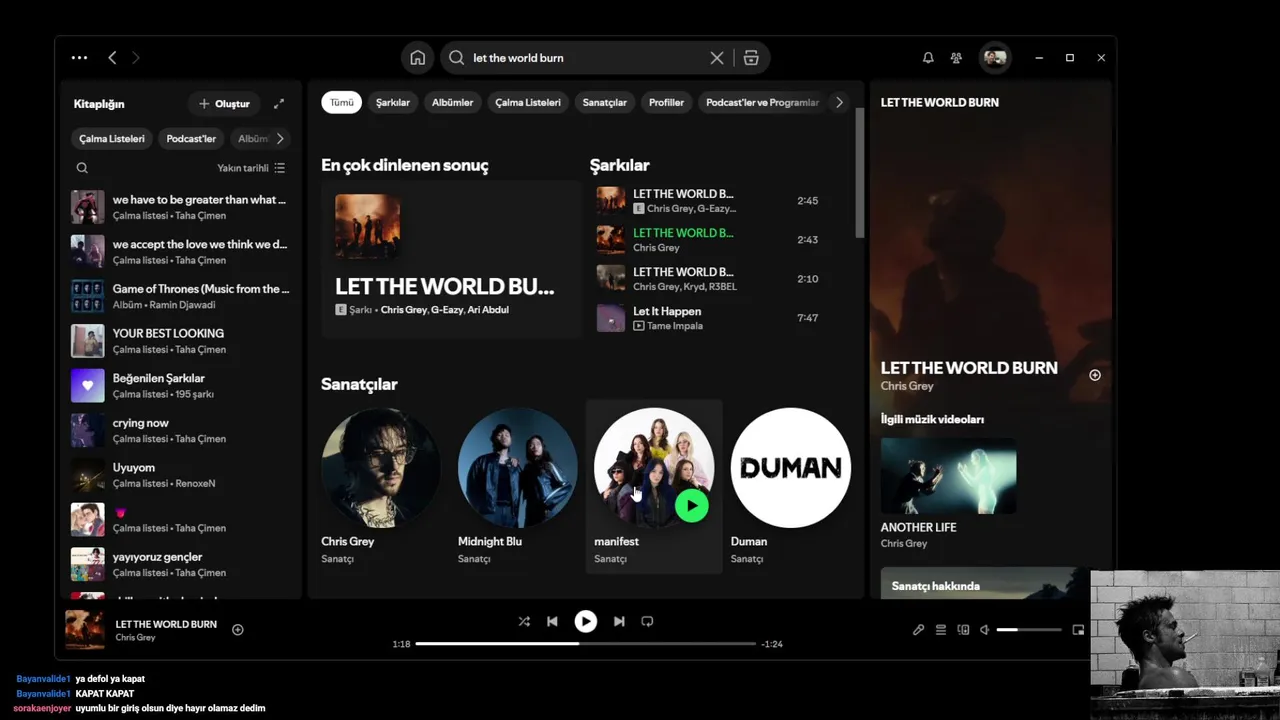Open the Browse icon next to search
The image size is (1280, 720).
pyautogui.click(x=751, y=58)
